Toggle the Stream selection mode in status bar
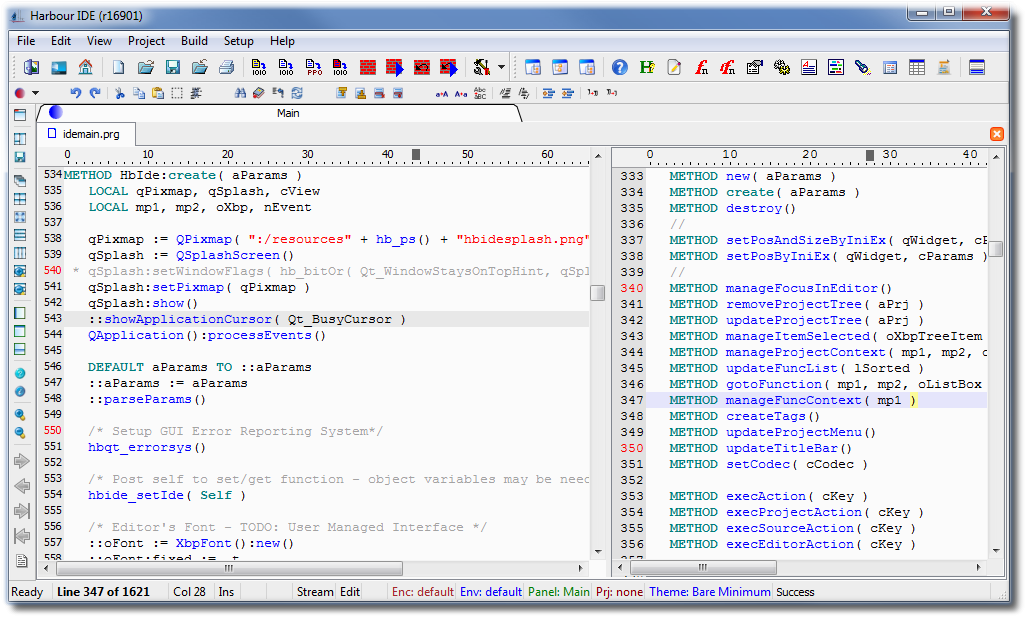 click(314, 592)
